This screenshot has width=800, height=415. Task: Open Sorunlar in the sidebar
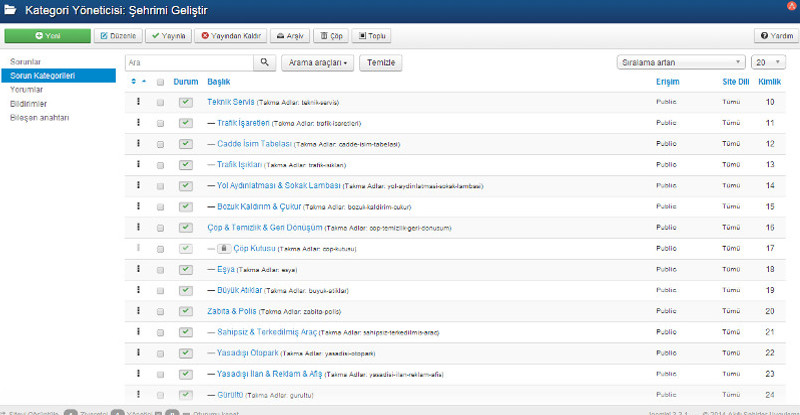point(26,61)
